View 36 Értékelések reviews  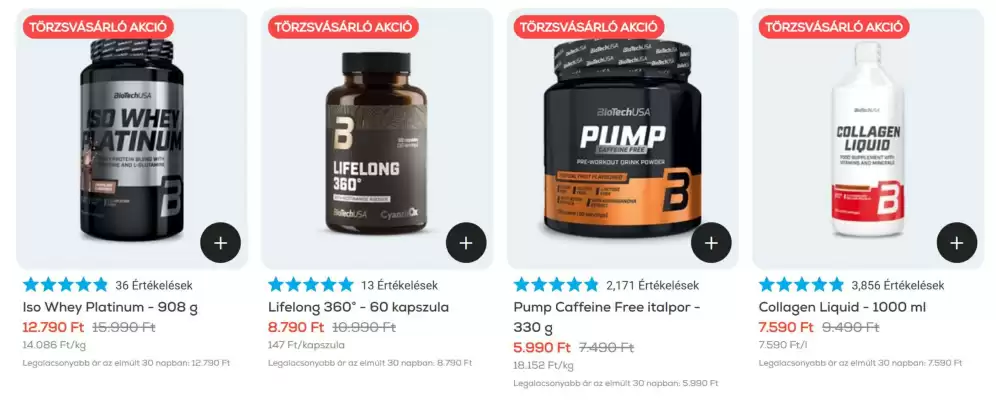point(154,285)
